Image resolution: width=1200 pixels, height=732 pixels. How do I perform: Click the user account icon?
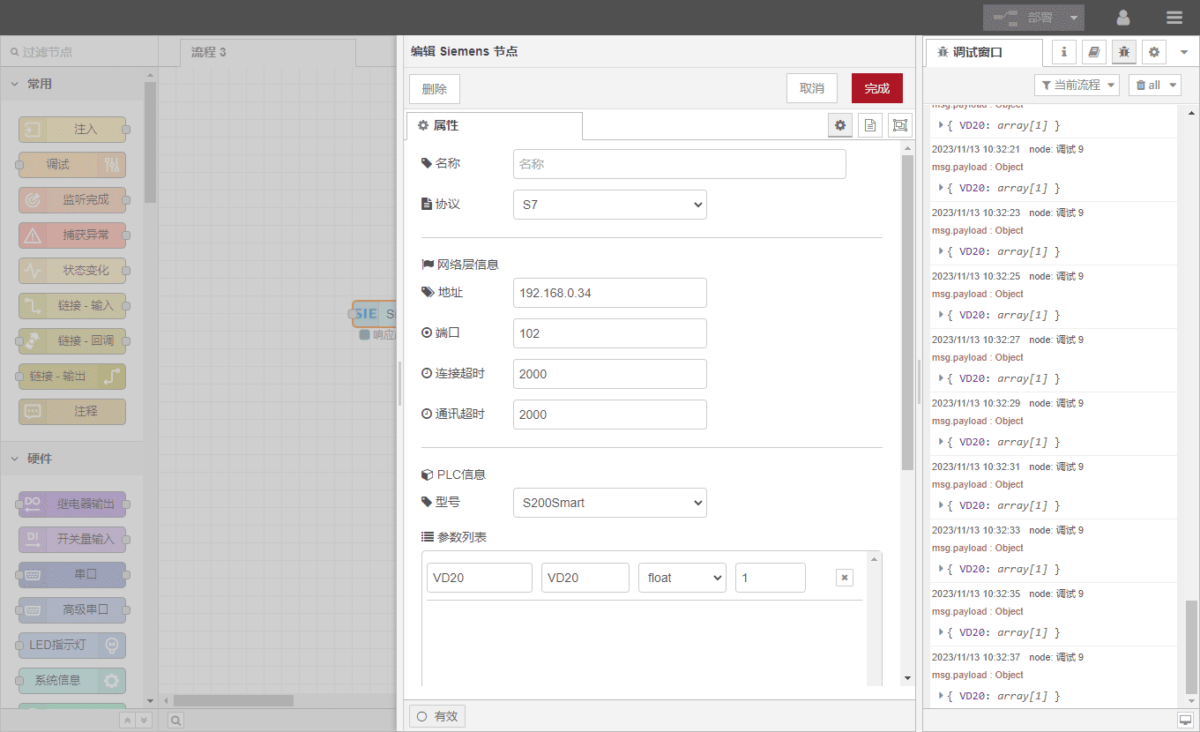(x=1123, y=18)
